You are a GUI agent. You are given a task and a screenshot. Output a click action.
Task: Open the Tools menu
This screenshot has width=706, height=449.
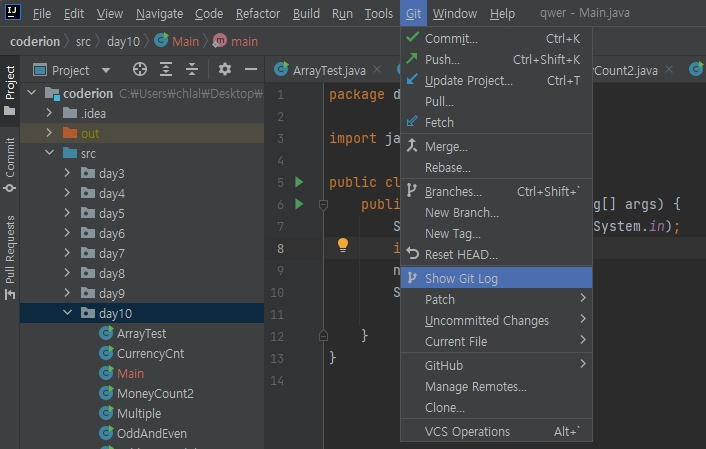(x=379, y=14)
